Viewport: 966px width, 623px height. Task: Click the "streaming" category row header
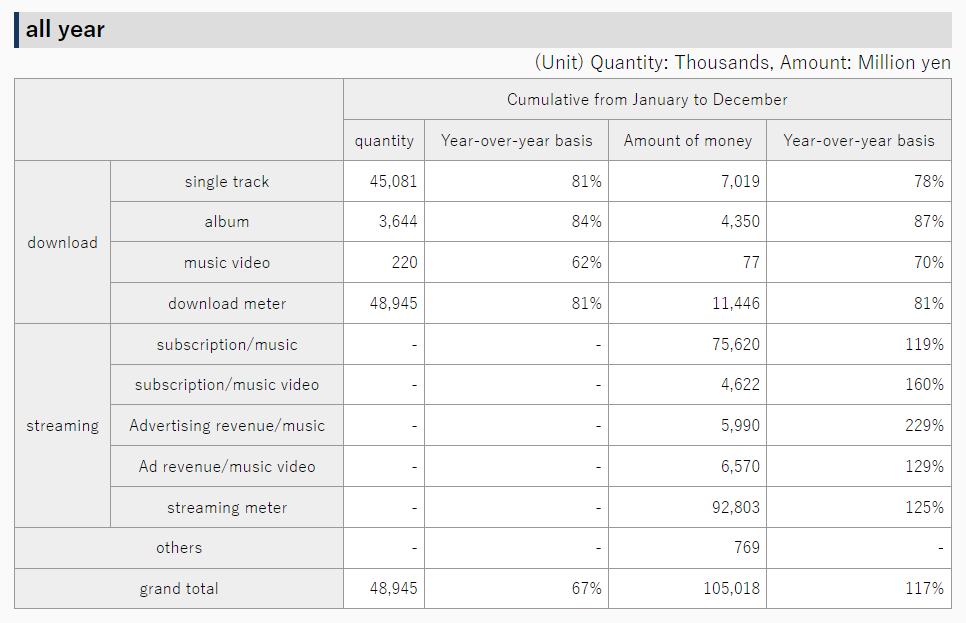62,426
